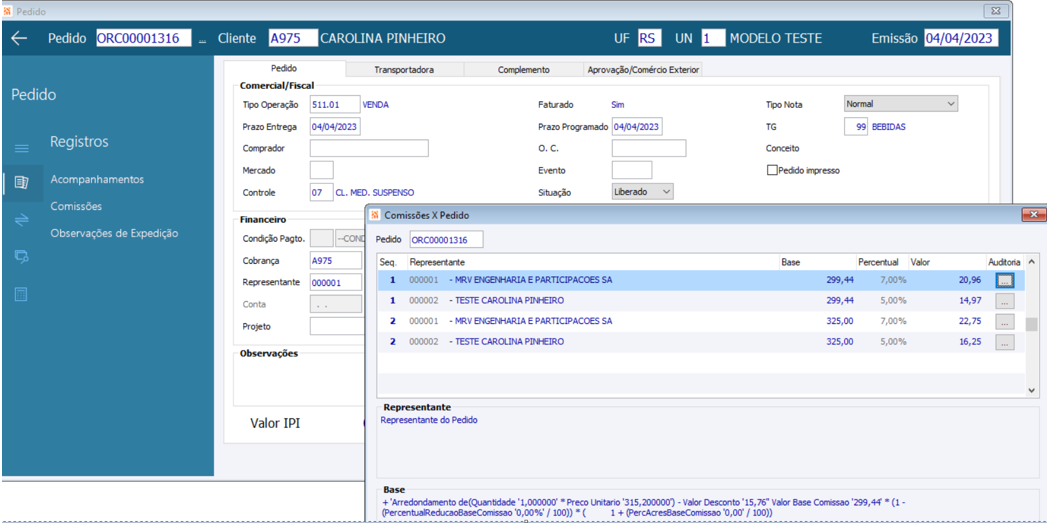This screenshot has height=525, width=1047.
Task: Click the Cliente code field A975
Action: (x=293, y=38)
